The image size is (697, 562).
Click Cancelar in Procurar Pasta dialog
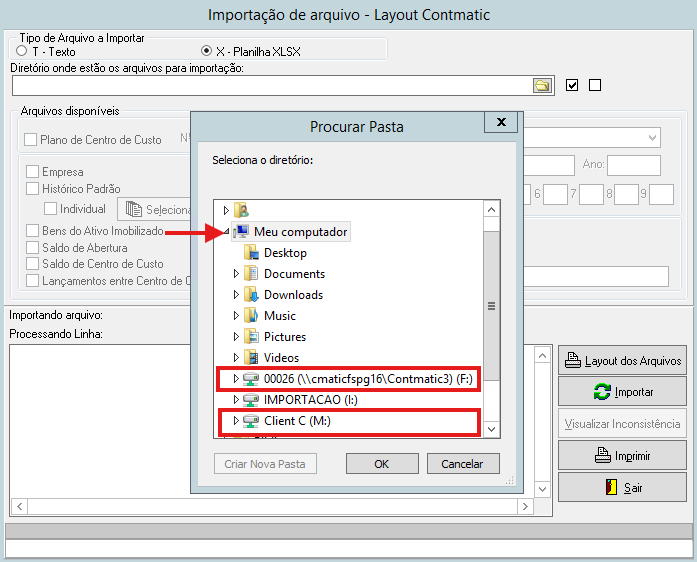[463, 464]
